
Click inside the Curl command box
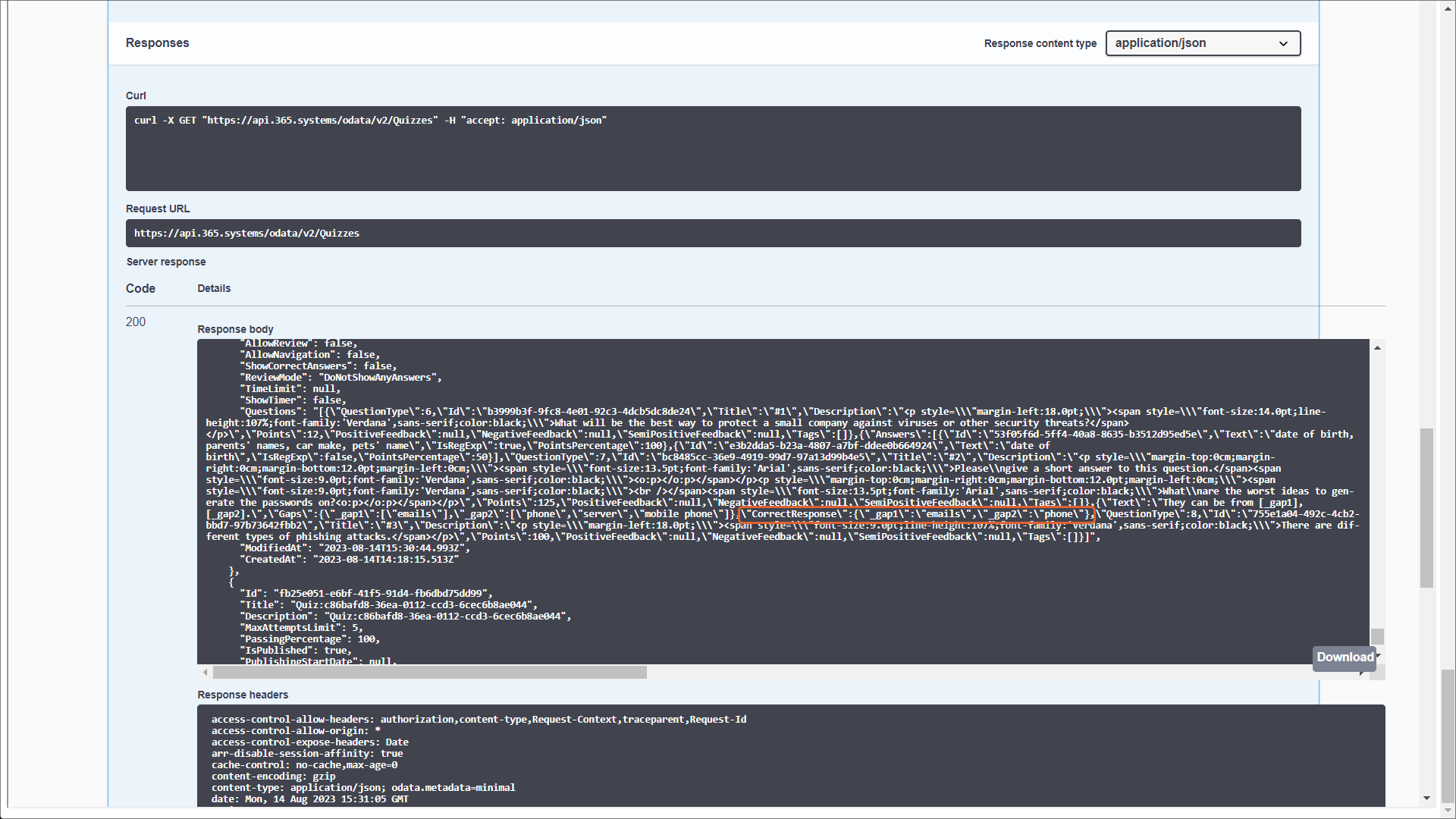click(713, 149)
